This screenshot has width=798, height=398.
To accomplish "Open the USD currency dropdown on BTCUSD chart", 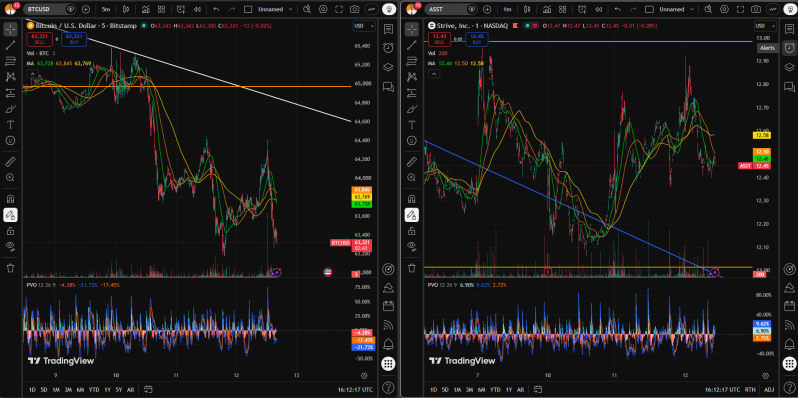I will click(x=363, y=26).
